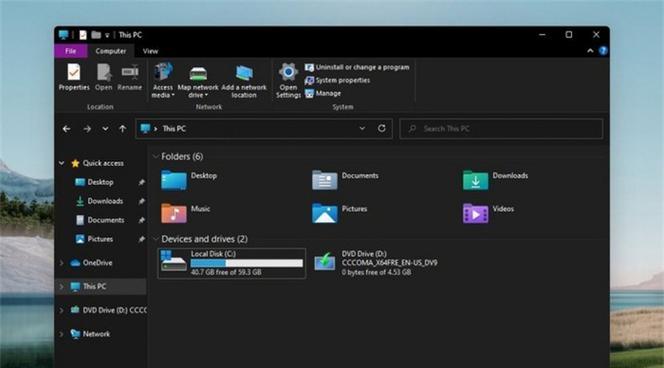Collapse the Quick access tree

pyautogui.click(x=62, y=163)
